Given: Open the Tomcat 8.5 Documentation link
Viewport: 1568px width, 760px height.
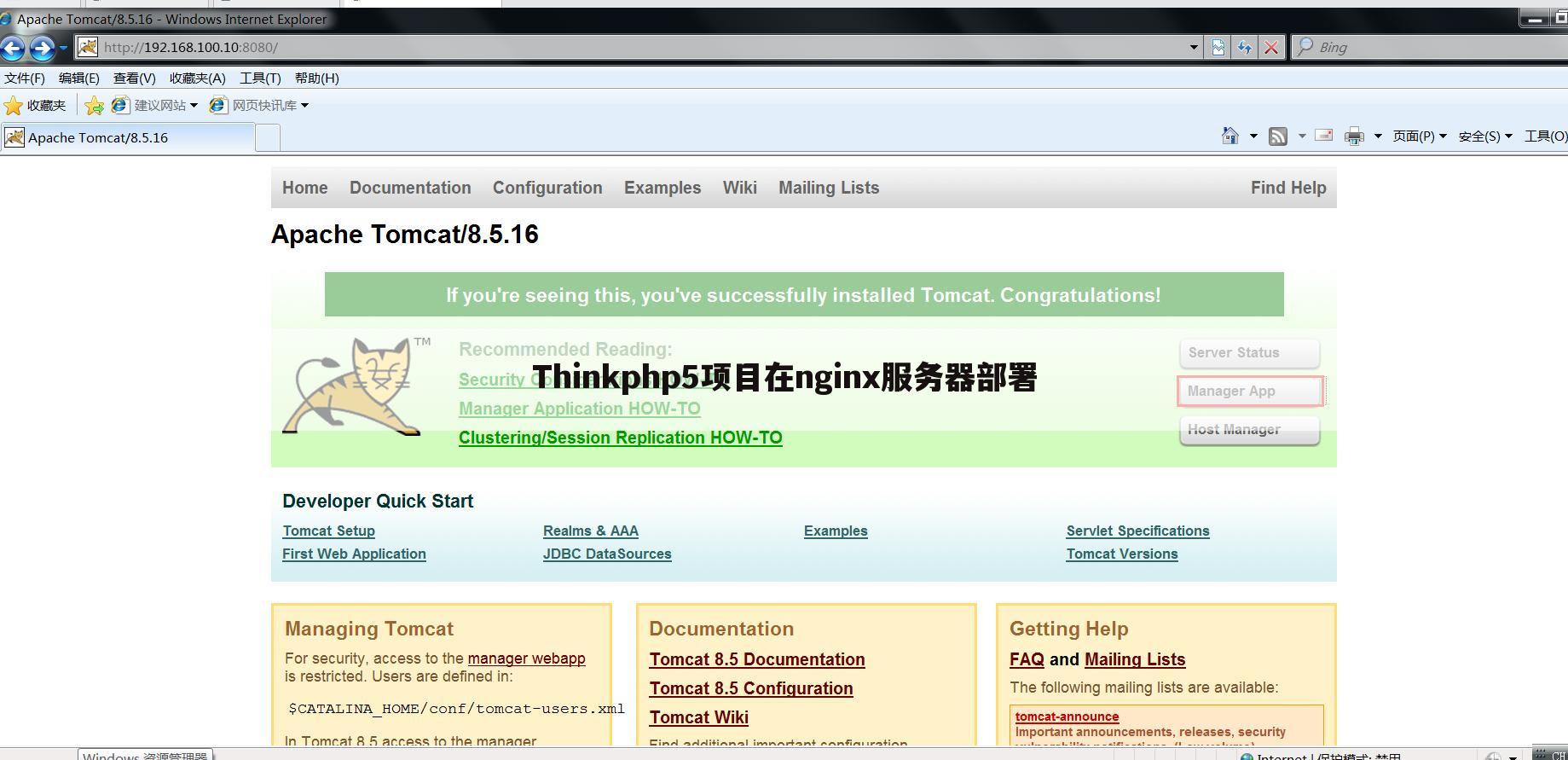Looking at the screenshot, I should pos(757,659).
